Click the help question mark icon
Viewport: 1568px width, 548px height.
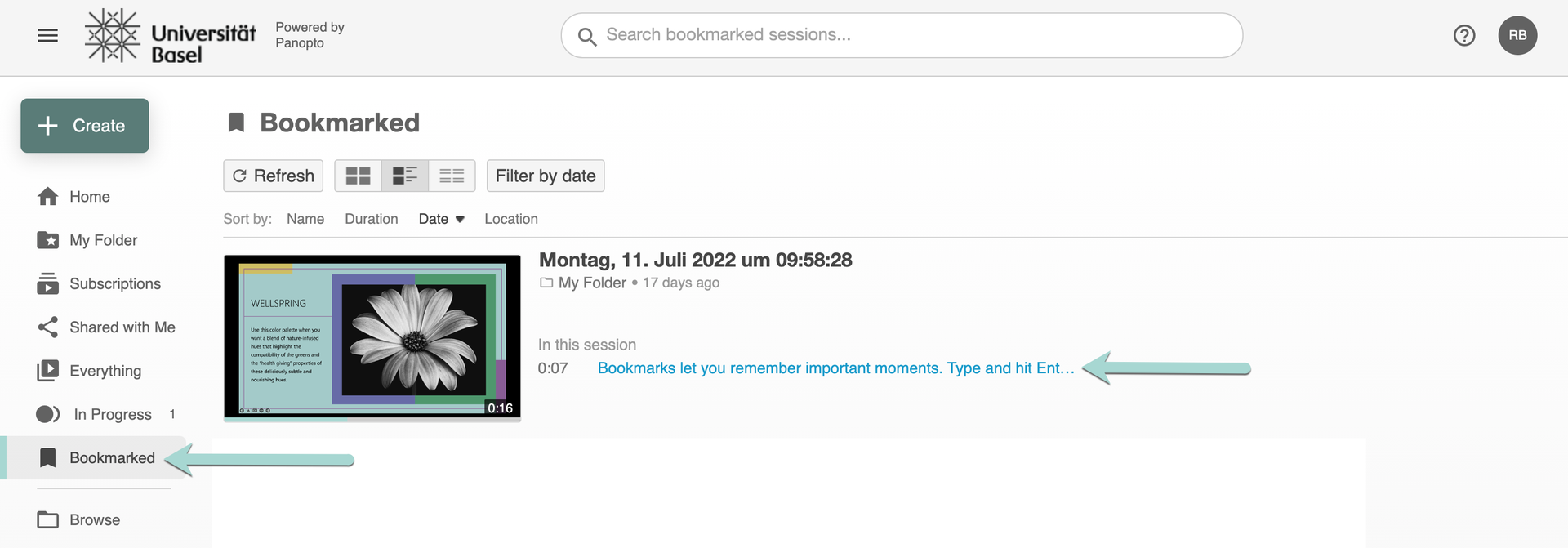point(1463,35)
